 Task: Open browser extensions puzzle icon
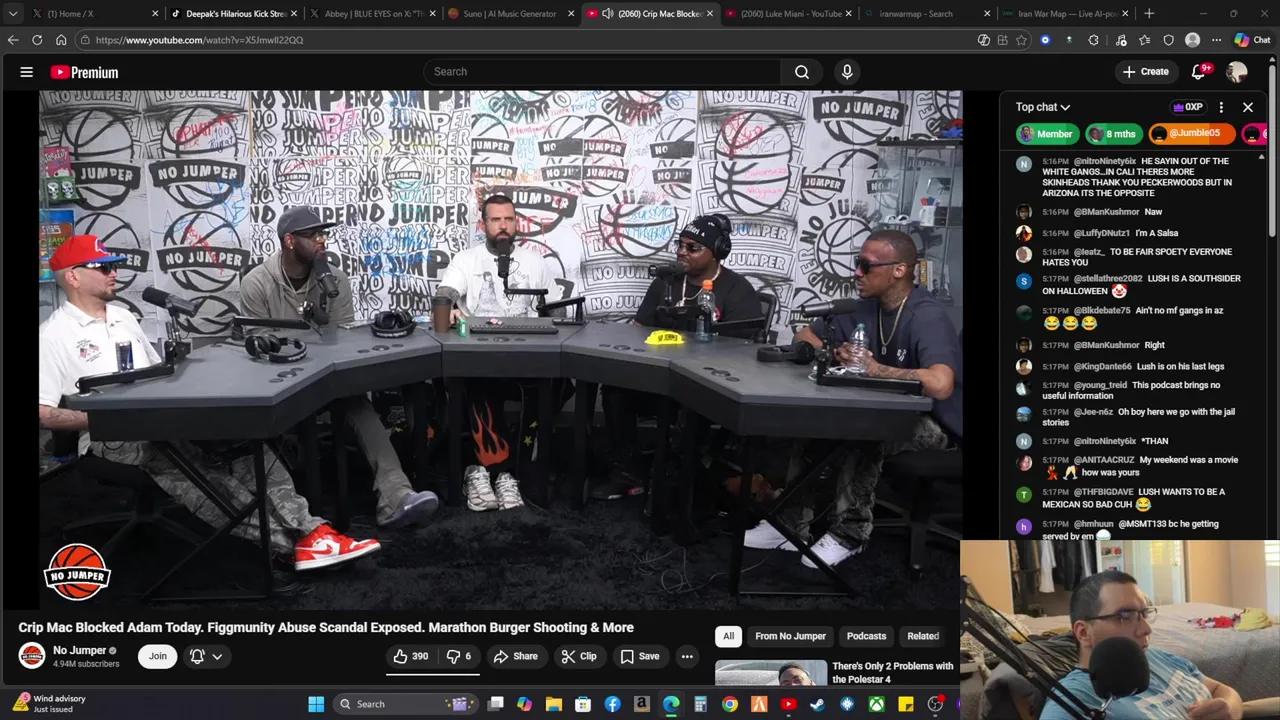coord(1093,40)
